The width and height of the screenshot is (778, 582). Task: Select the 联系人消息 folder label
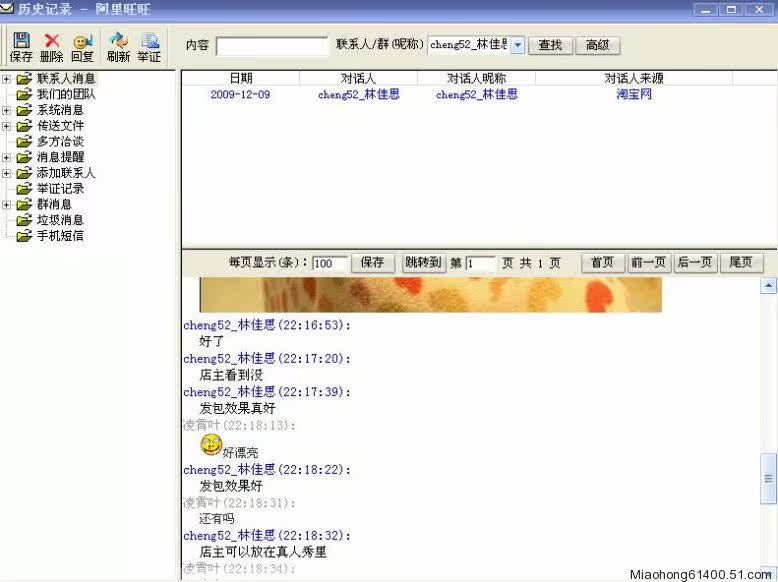click(66, 78)
